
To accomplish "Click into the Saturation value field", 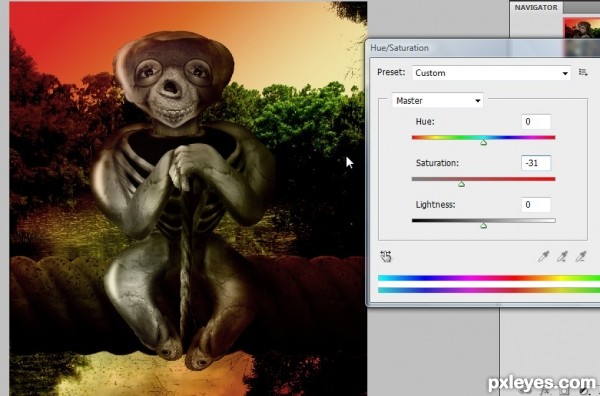I will pos(536,163).
